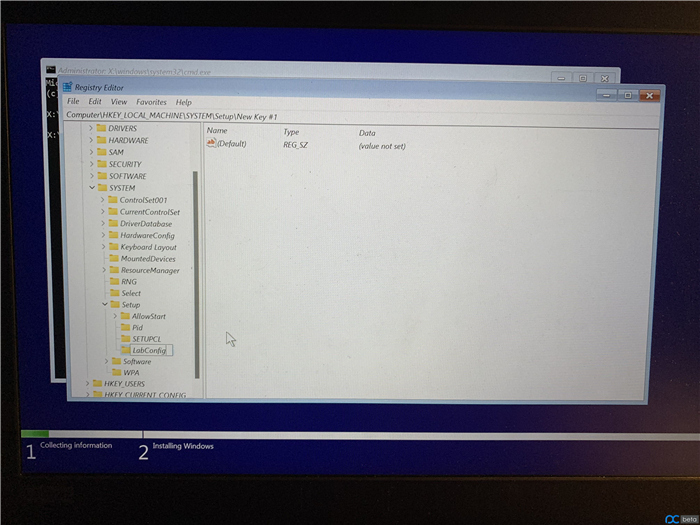Expand the Keyboard Layout key
The width and height of the screenshot is (700, 525).
[x=104, y=246]
